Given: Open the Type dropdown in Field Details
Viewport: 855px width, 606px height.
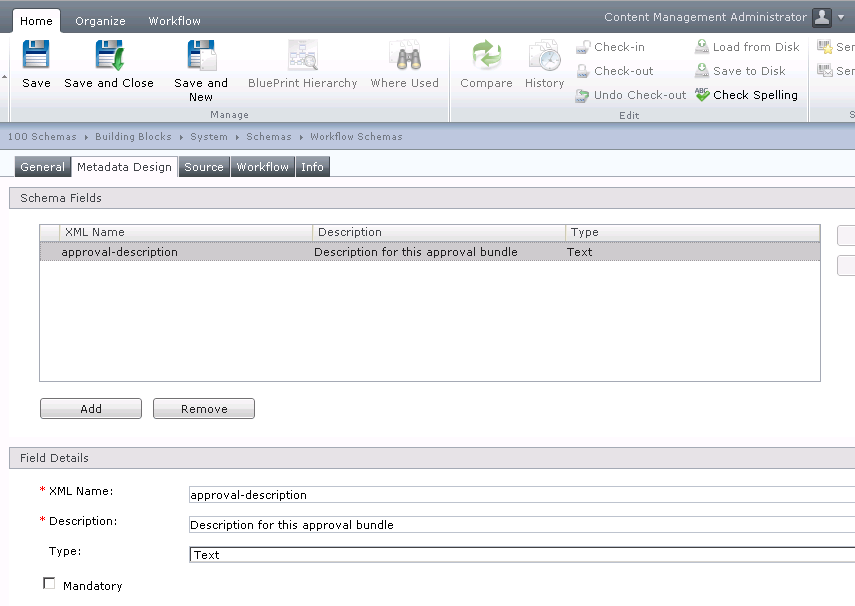Looking at the screenshot, I should [520, 555].
